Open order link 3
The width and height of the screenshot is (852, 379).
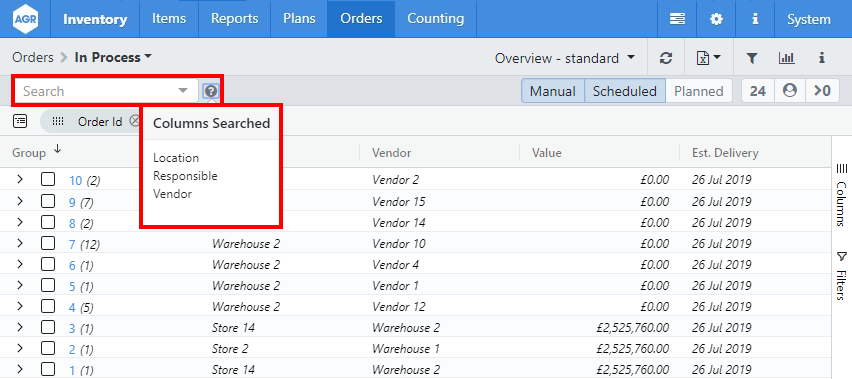coord(72,329)
